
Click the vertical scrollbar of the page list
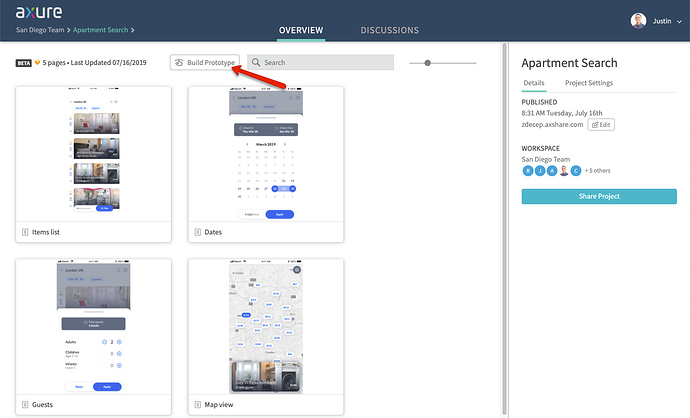click(504, 229)
